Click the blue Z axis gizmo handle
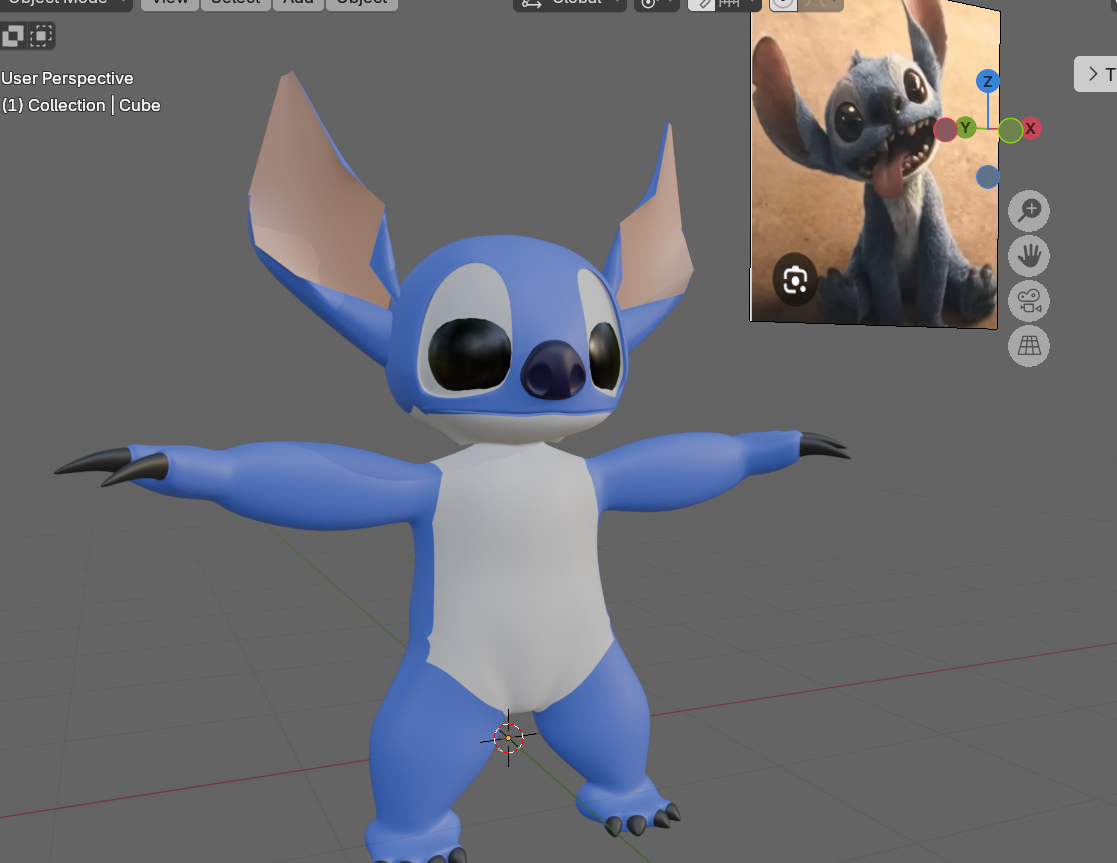This screenshot has width=1117, height=863. click(x=987, y=81)
